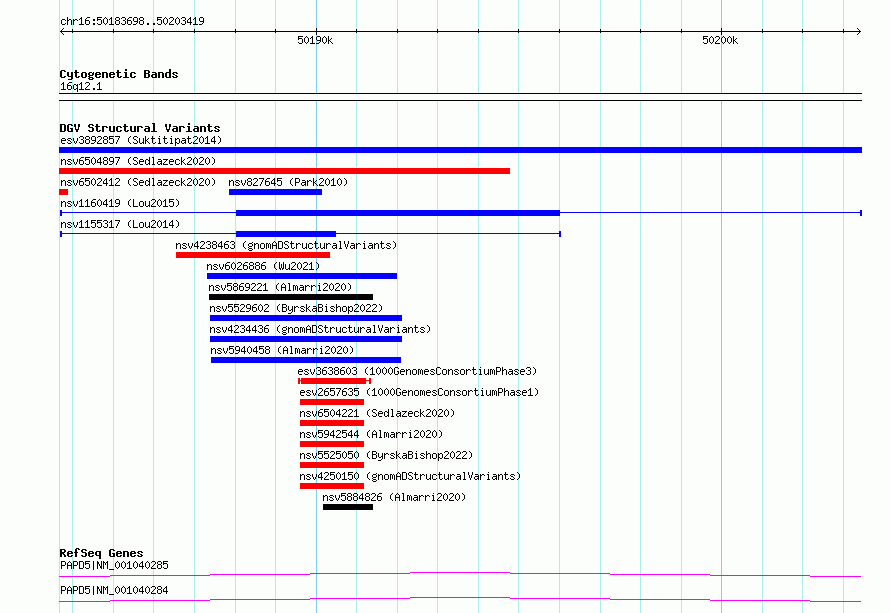The height and width of the screenshot is (613, 890).
Task: Click black nsv5884826 variant bar
Action: [x=348, y=507]
